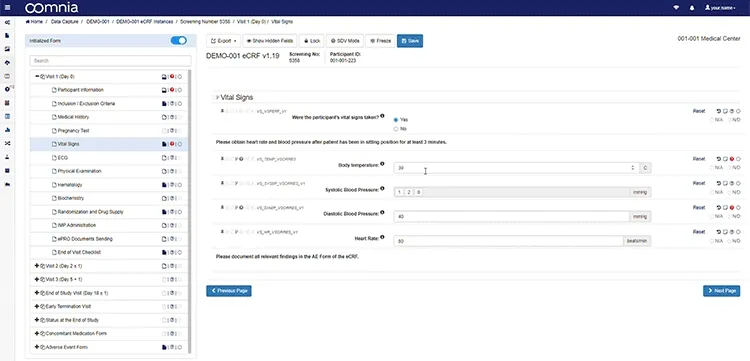Toggle the Initialized Form switch
Screen dimensions: 750x361
(x=178, y=41)
